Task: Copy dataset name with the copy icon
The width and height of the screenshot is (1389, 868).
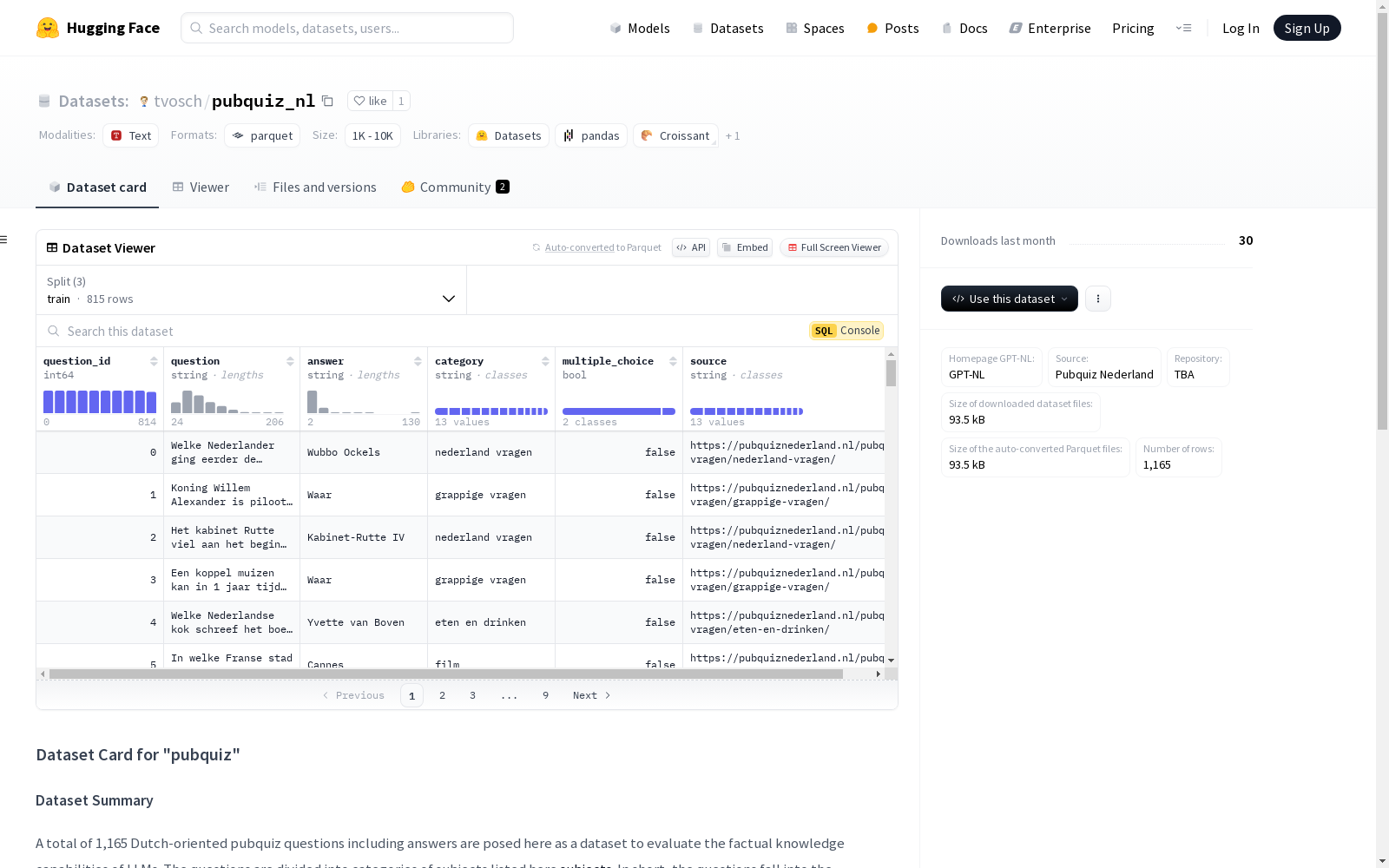Action: [x=327, y=101]
